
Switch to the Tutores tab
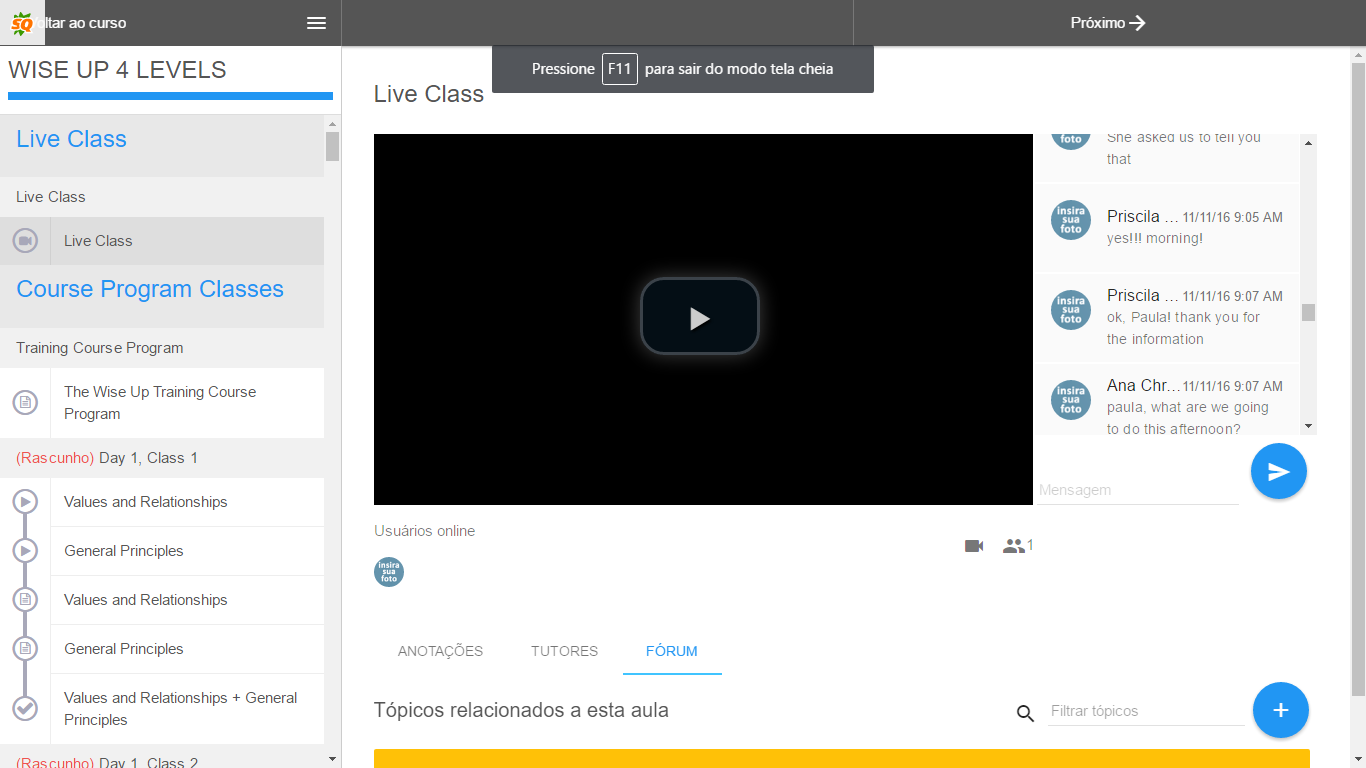[x=564, y=651]
